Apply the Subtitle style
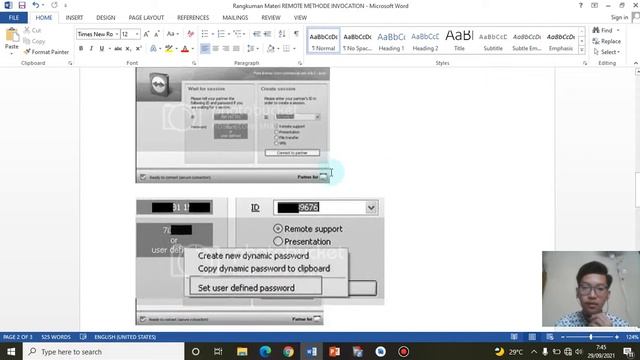Image resolution: width=640 pixels, height=360 pixels. 493,41
